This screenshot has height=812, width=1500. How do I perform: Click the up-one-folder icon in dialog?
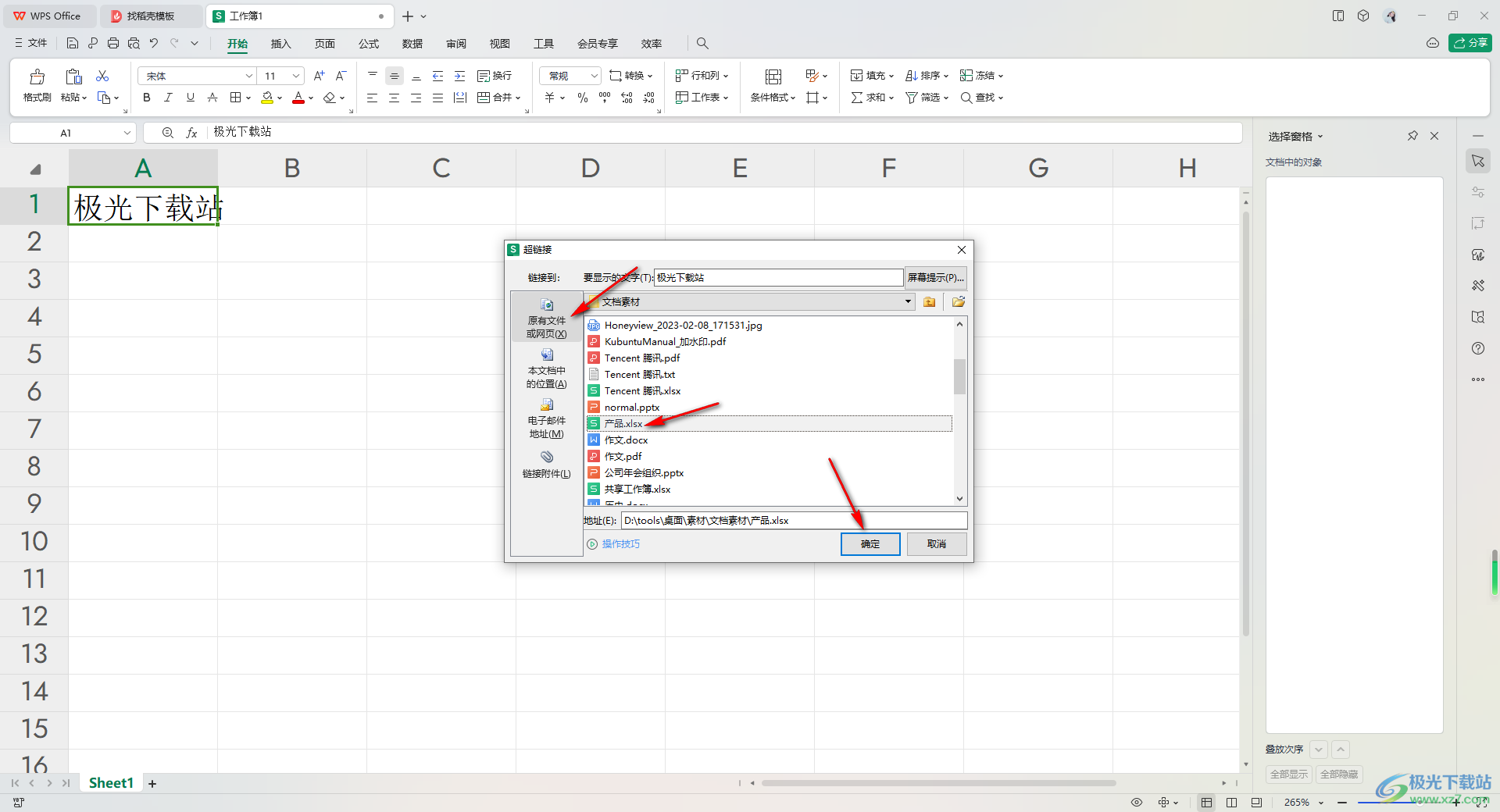click(x=929, y=302)
